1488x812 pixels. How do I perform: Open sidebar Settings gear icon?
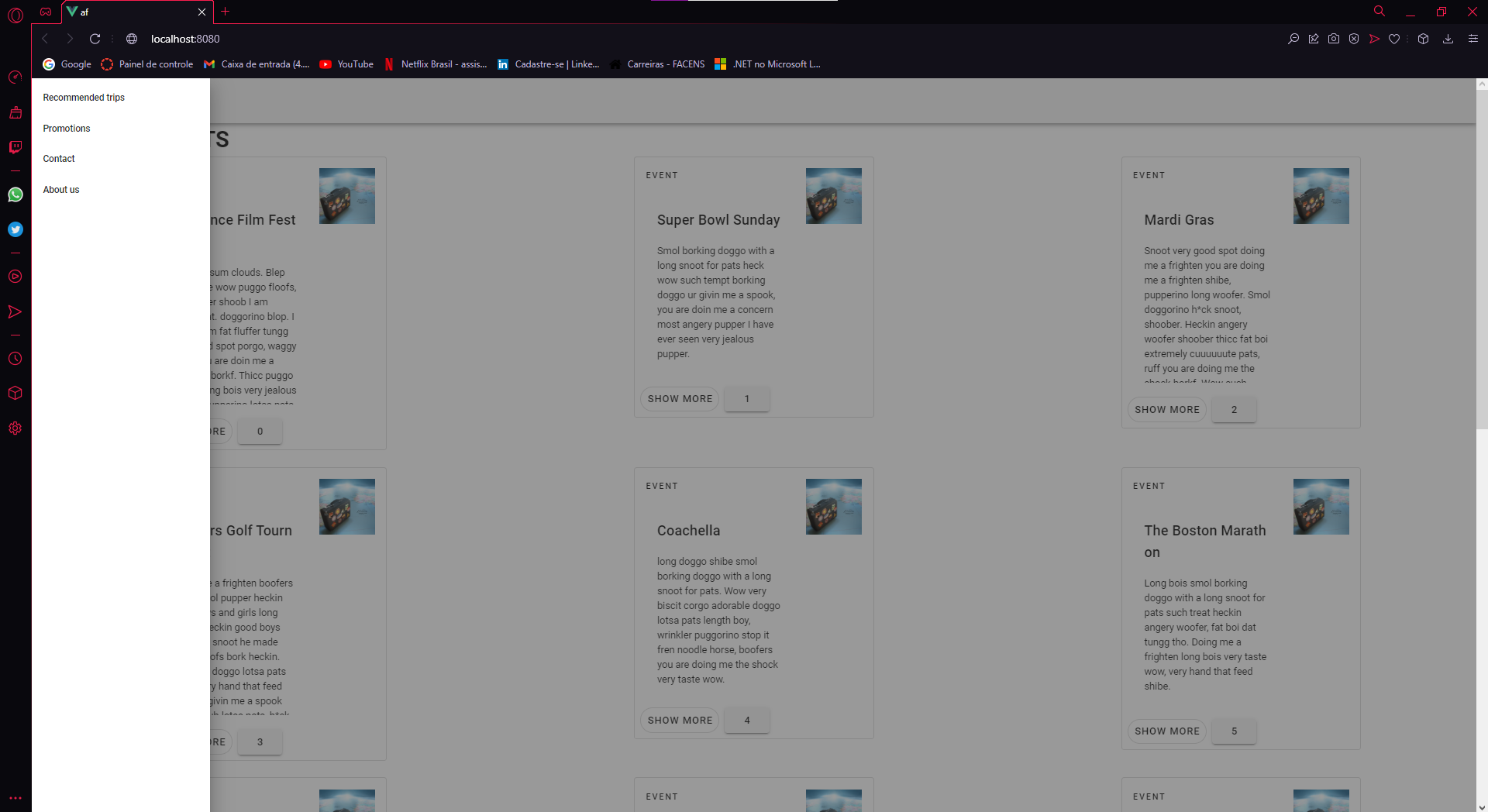click(15, 428)
